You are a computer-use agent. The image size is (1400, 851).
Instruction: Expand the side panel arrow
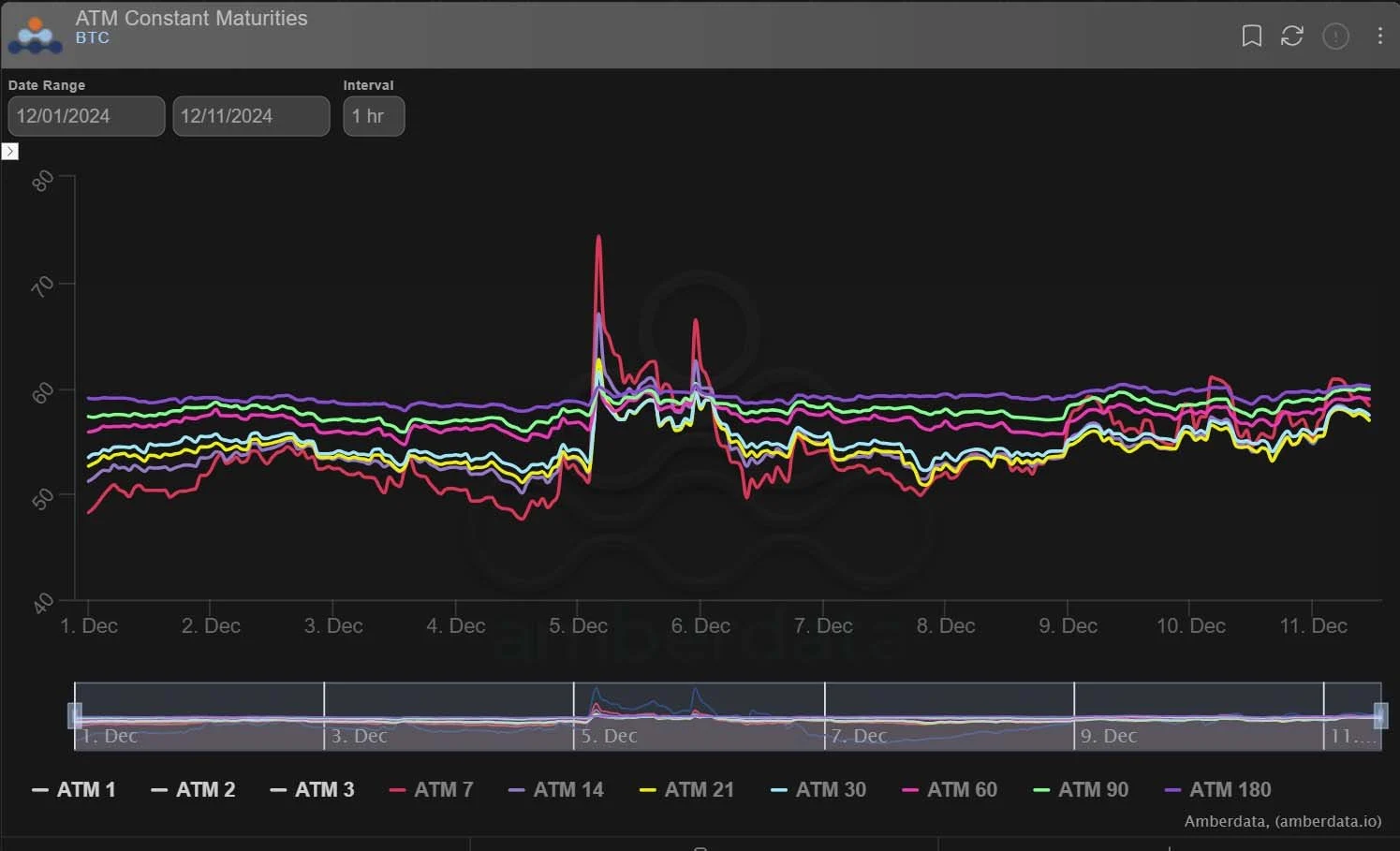(10, 151)
